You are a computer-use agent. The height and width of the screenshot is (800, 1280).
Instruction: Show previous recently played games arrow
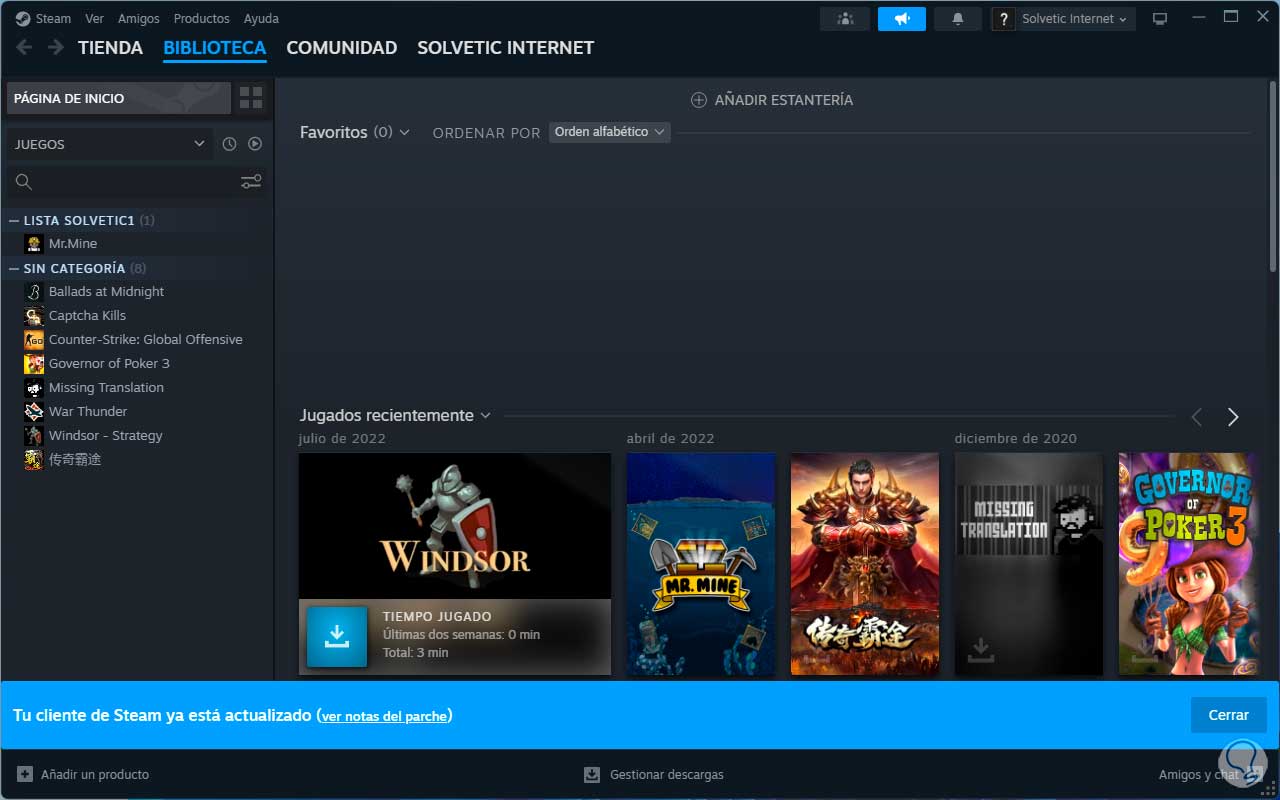coord(1196,417)
